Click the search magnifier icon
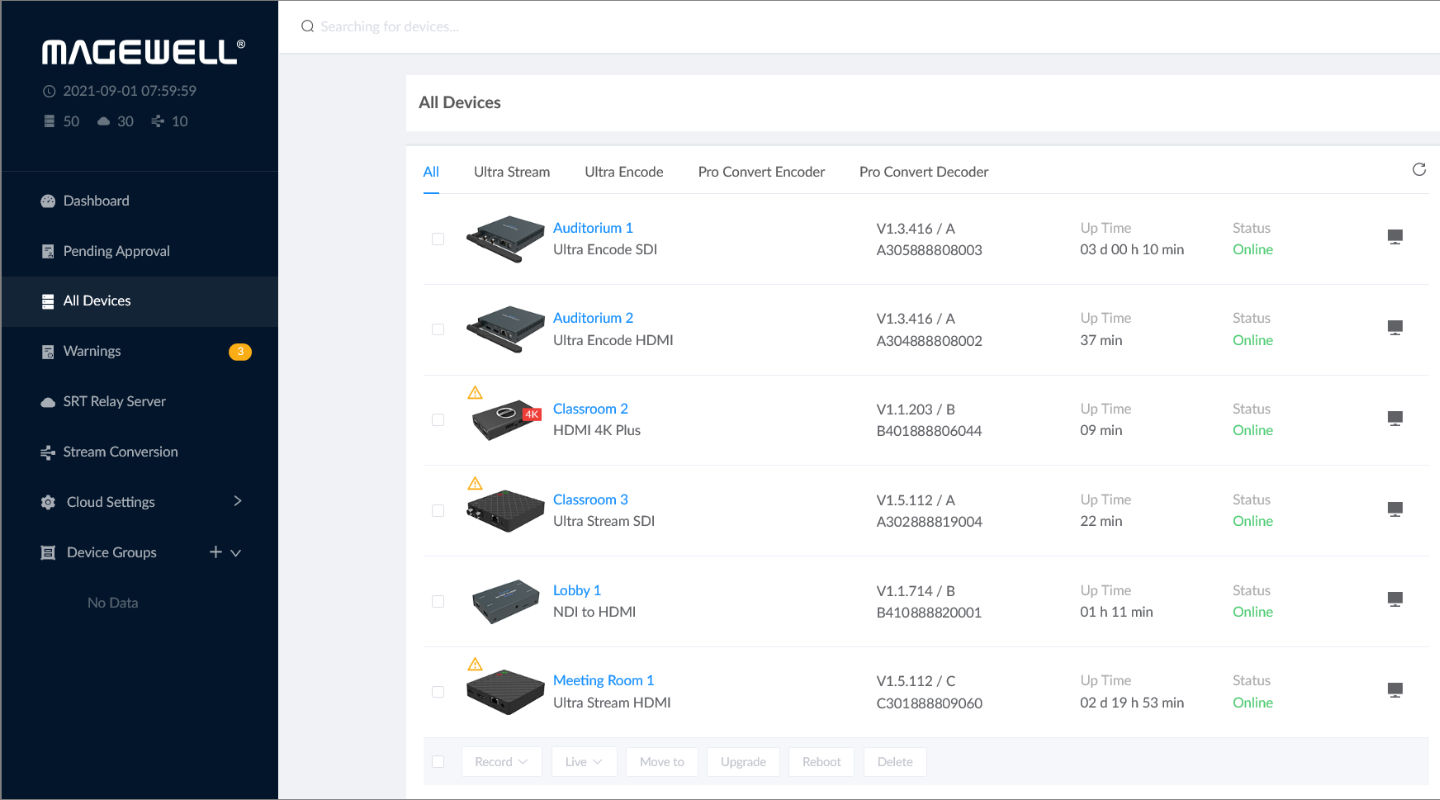This screenshot has width=1440, height=800. coord(308,27)
